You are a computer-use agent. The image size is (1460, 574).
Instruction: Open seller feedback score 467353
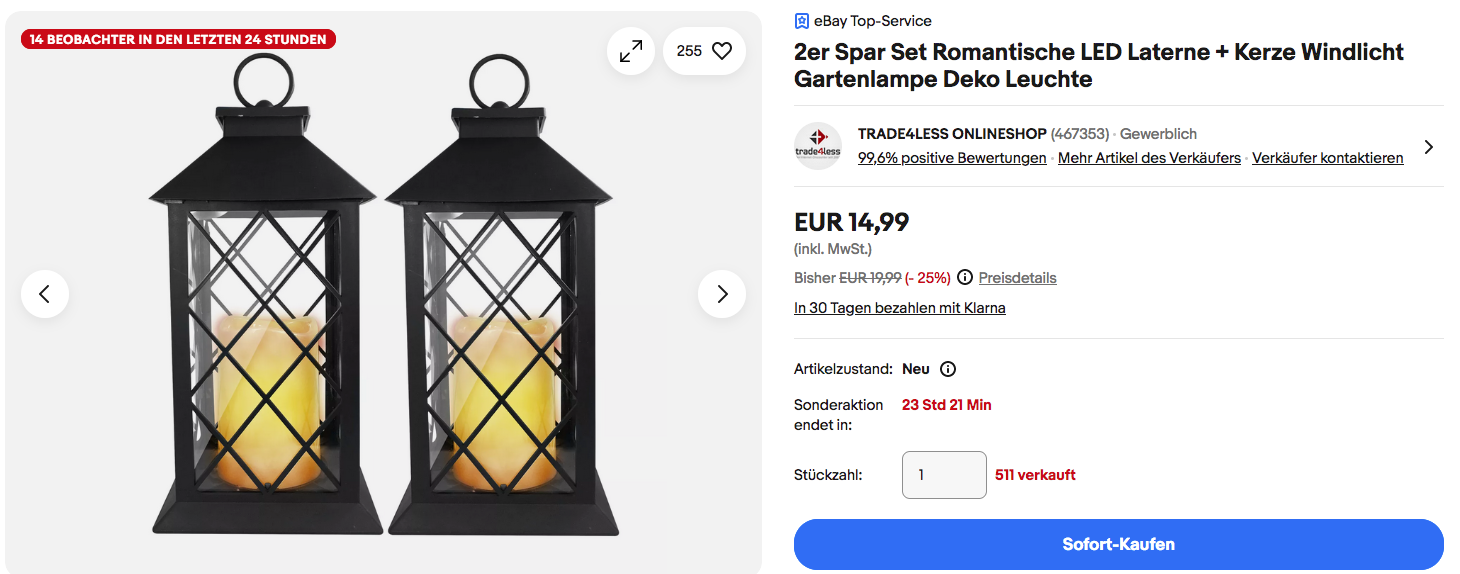coord(1080,134)
